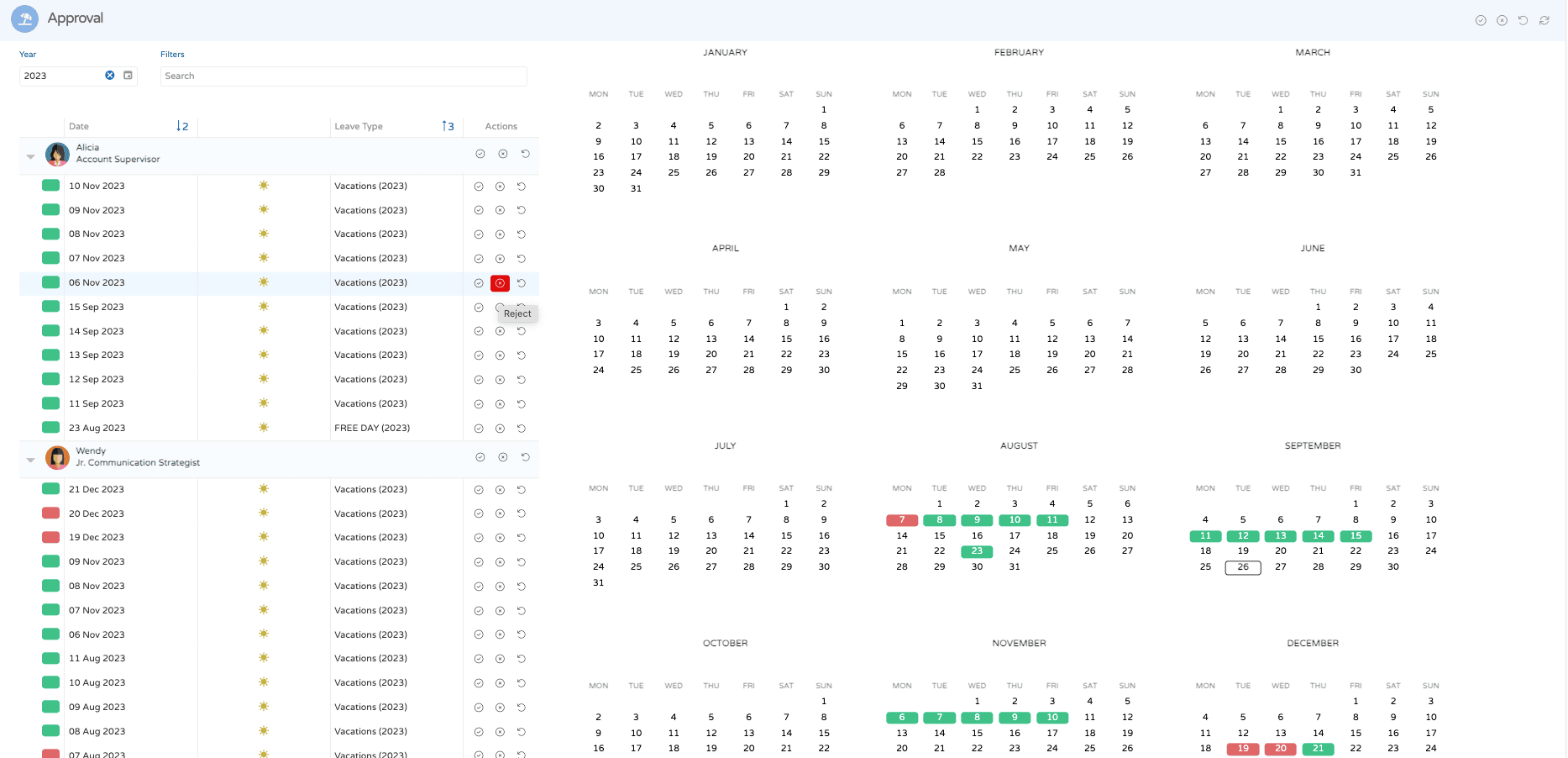This screenshot has width=1568, height=758.
Task: Sort by the Date column header
Action: click(x=79, y=126)
